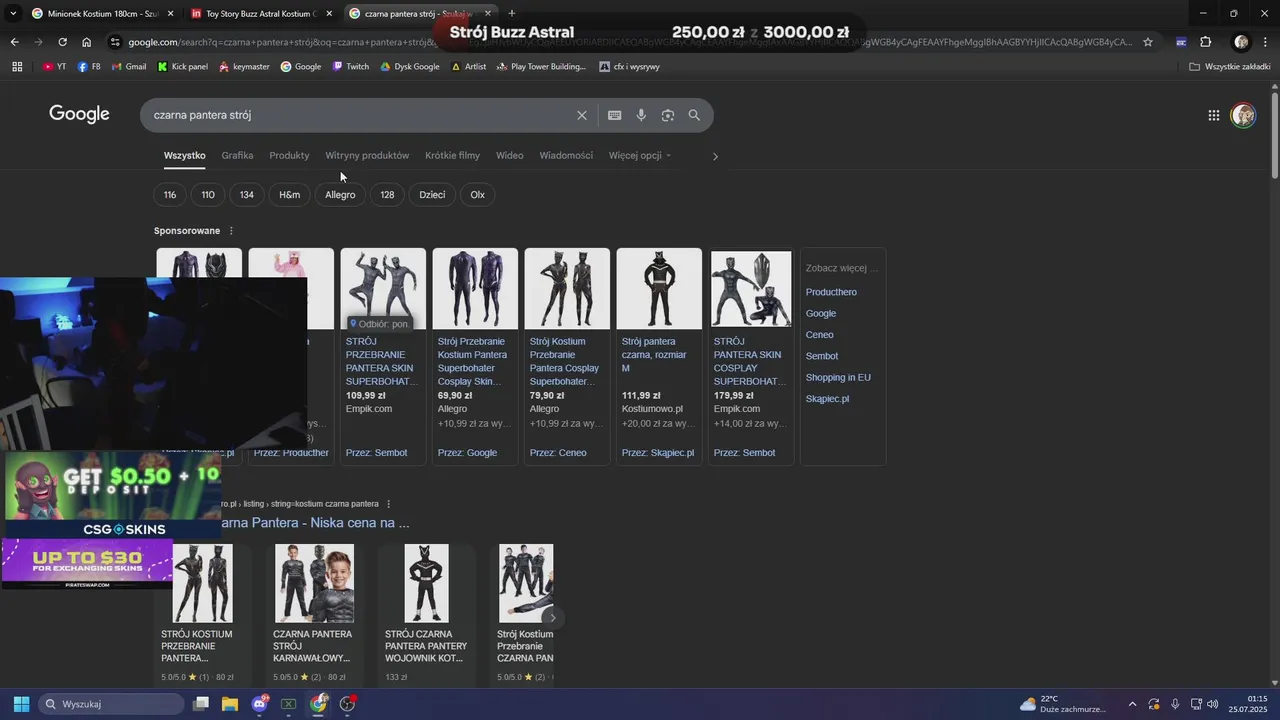The height and width of the screenshot is (720, 1280).
Task: Open three-dot menu next to Allegro result
Action: [x=388, y=504]
